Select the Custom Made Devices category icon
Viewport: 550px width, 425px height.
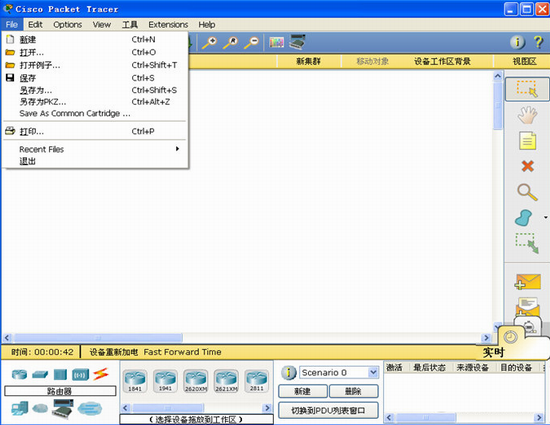[63, 409]
